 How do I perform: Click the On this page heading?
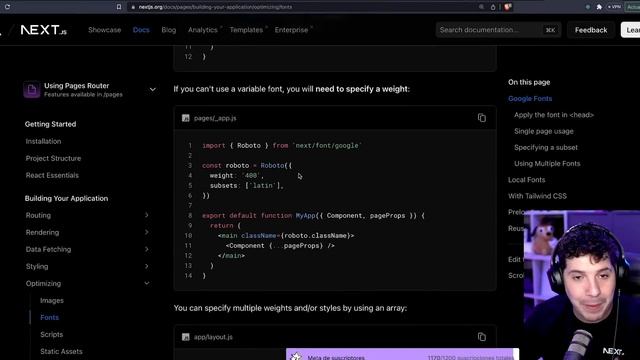(x=529, y=82)
